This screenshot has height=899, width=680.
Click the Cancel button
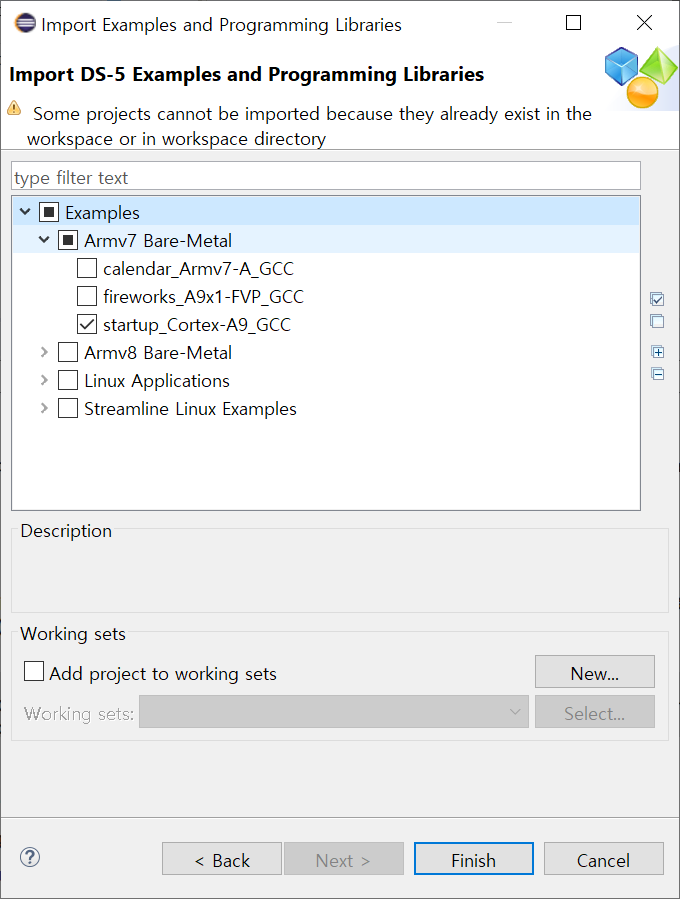tap(604, 859)
